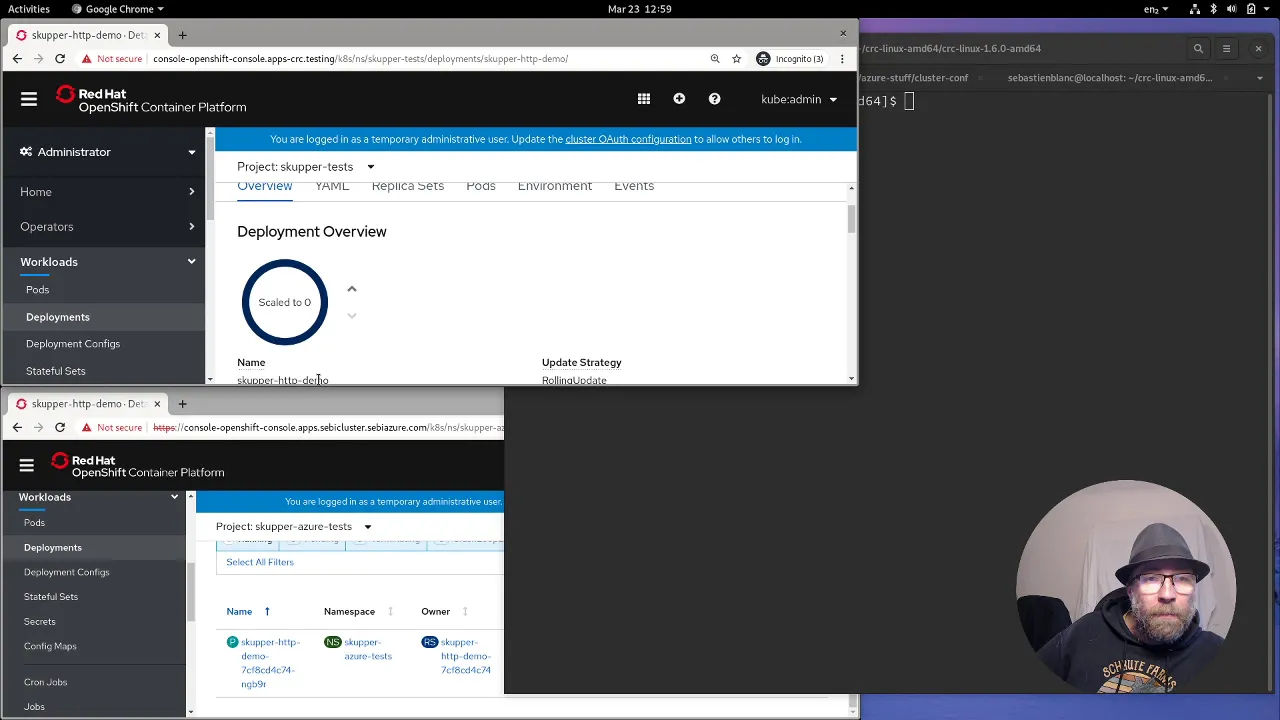Open Incognito (3) profile indicator

point(790,59)
